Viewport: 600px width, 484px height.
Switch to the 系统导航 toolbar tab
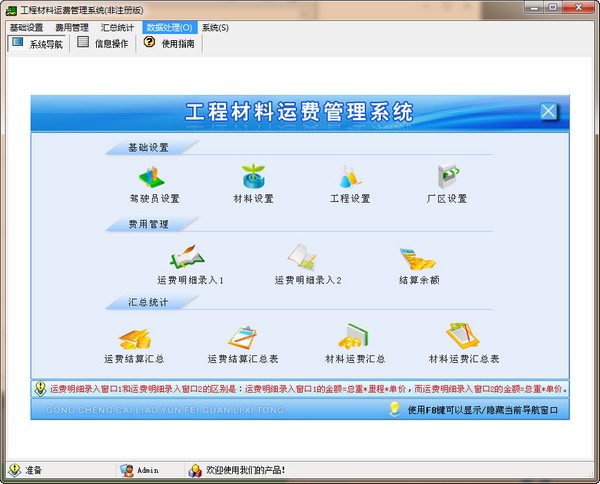[38, 44]
